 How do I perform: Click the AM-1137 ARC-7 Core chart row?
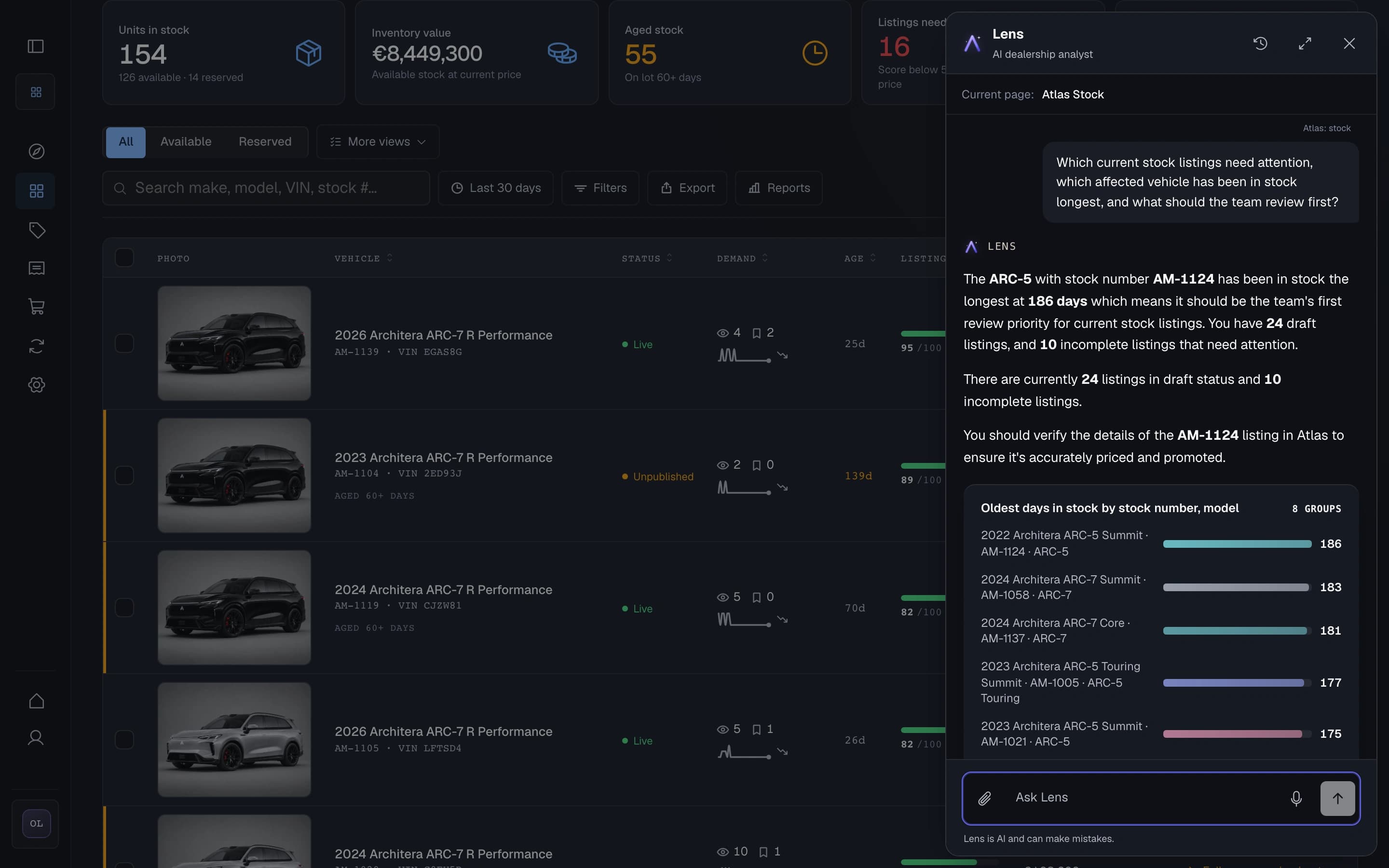click(x=1160, y=630)
